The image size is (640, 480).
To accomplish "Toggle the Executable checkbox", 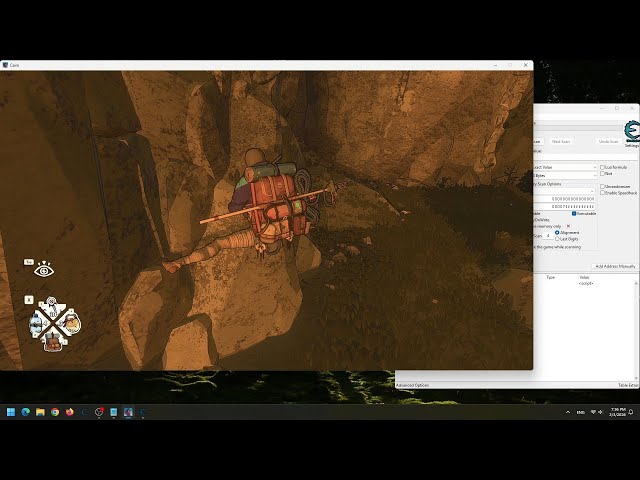I will pyautogui.click(x=574, y=213).
